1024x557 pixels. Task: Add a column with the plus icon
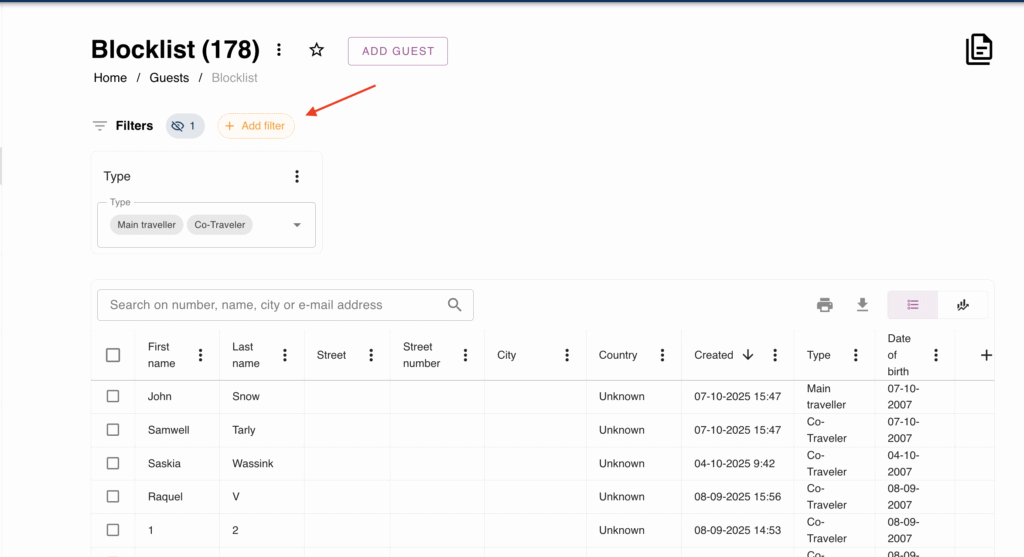pos(986,355)
